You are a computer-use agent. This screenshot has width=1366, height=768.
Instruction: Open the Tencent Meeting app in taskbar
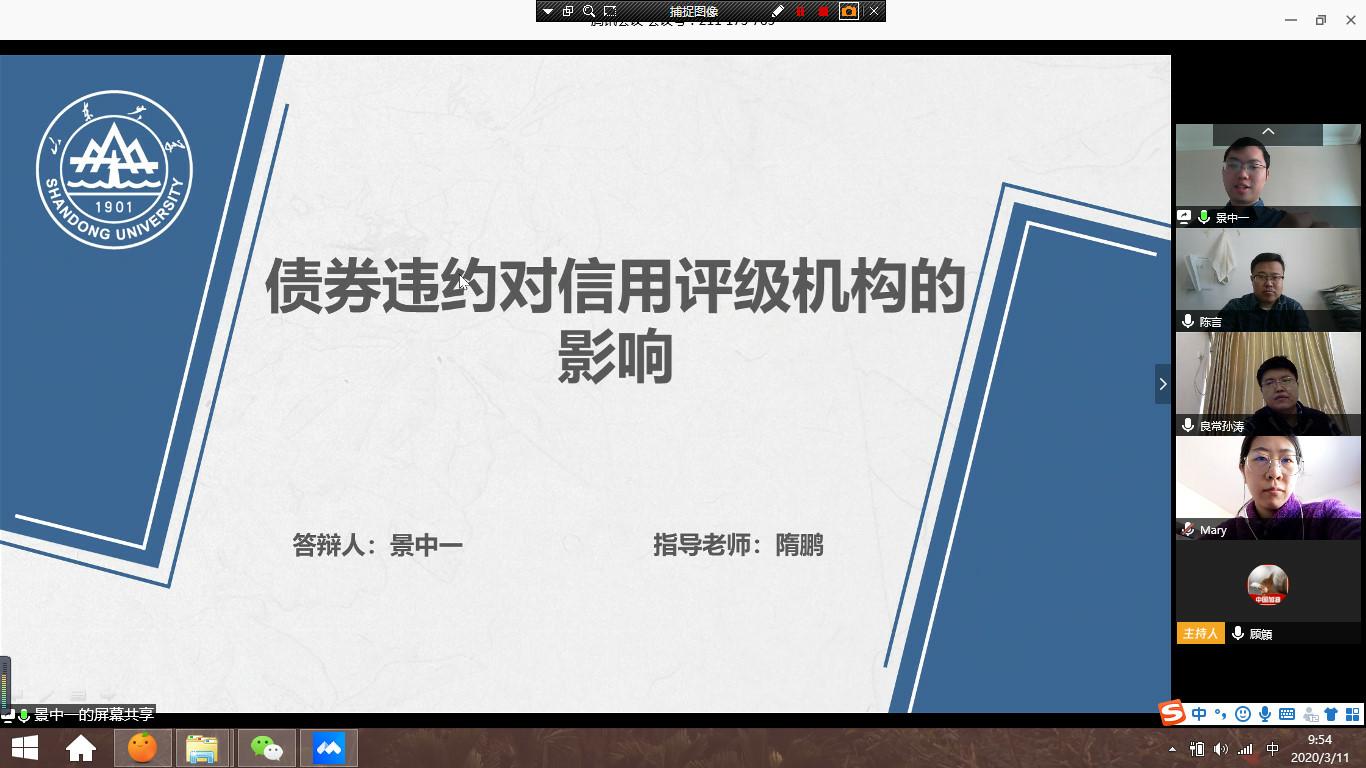pos(329,748)
